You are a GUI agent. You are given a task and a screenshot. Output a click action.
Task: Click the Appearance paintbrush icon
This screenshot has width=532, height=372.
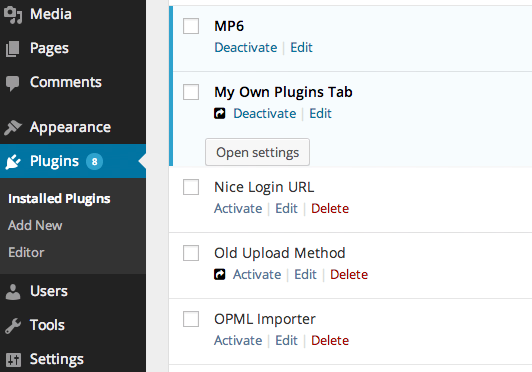[13, 128]
